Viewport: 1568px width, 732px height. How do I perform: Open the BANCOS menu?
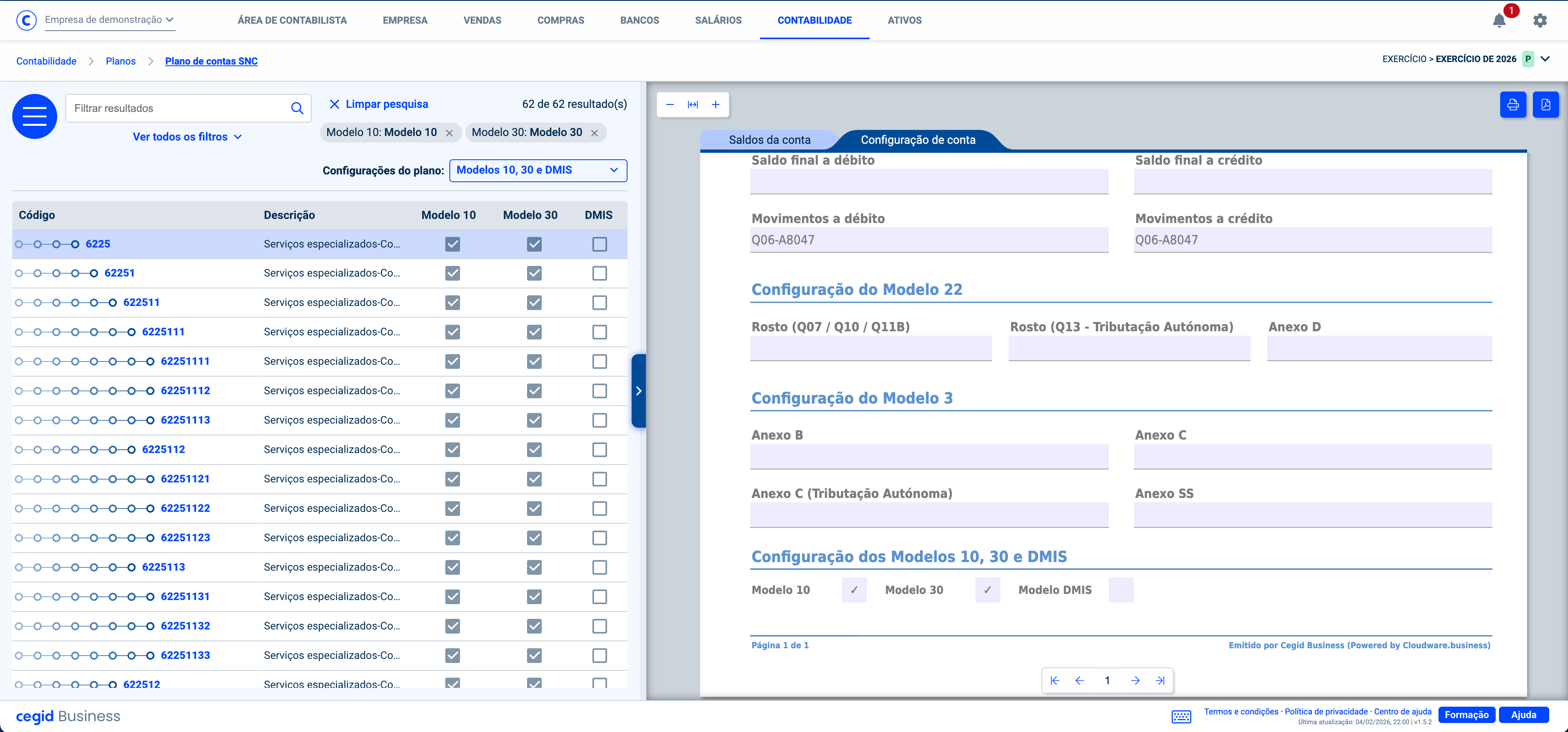639,20
